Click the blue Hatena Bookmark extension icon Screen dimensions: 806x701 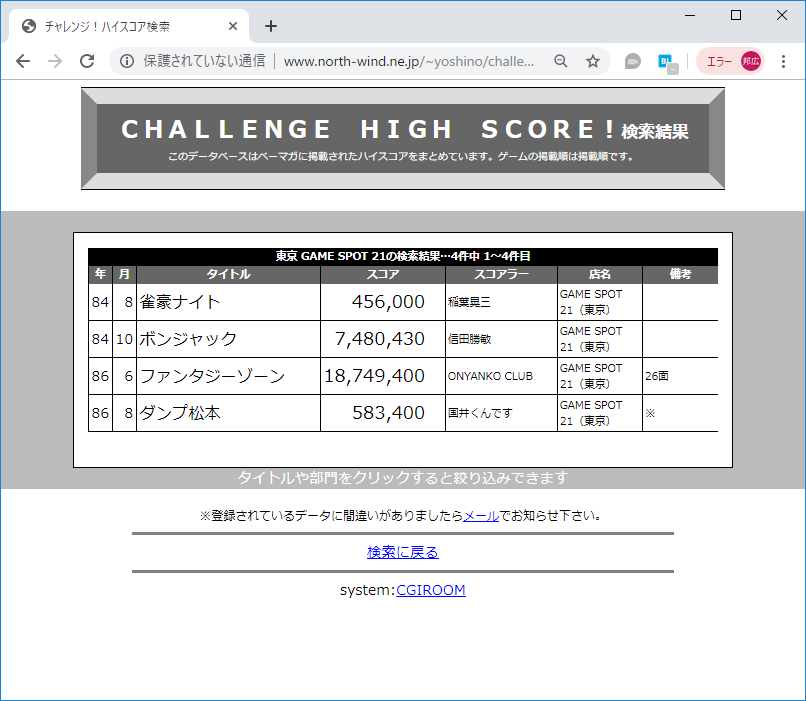point(662,61)
